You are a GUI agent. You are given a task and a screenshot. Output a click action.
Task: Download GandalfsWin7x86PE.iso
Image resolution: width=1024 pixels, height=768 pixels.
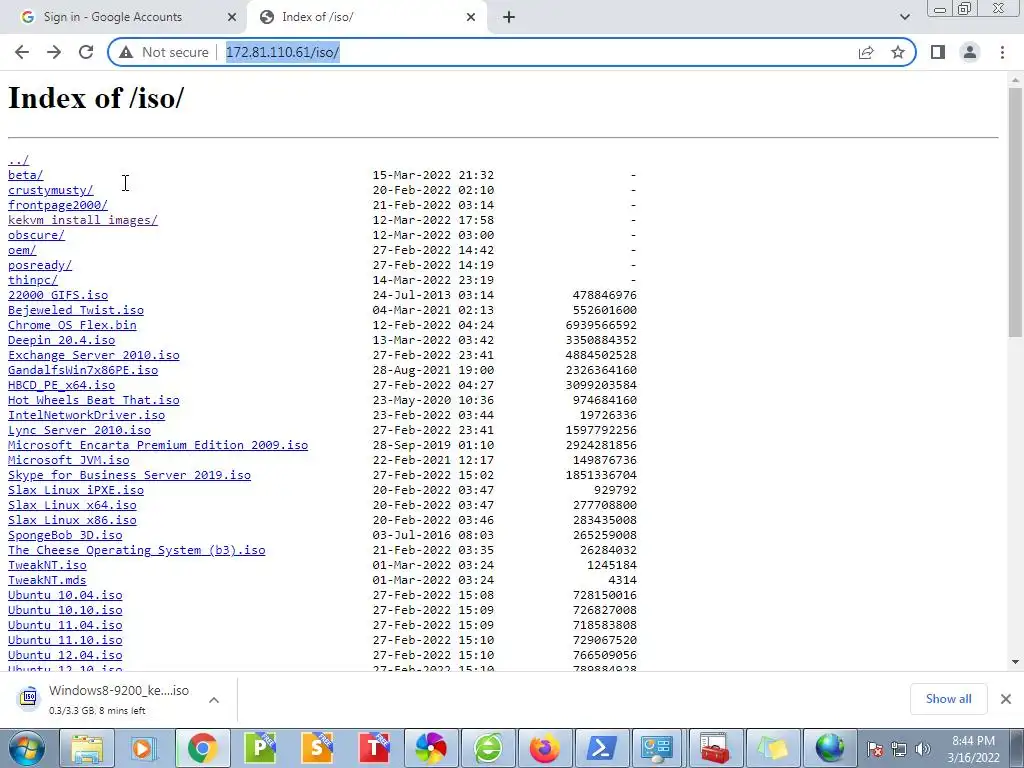click(83, 370)
